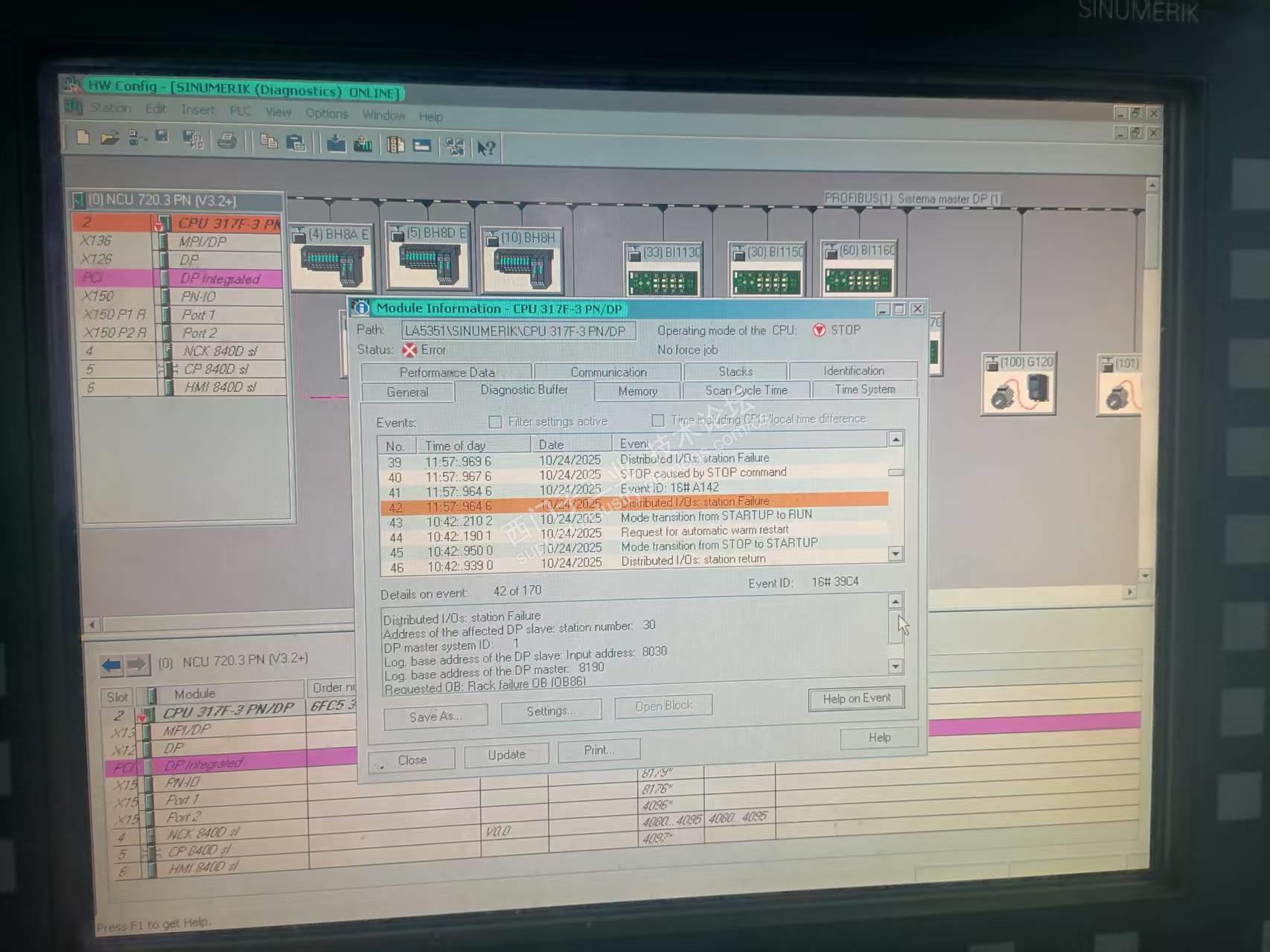Viewport: 1270px width, 952px height.
Task: Click the Upload to PG toolbar icon
Action: (363, 144)
